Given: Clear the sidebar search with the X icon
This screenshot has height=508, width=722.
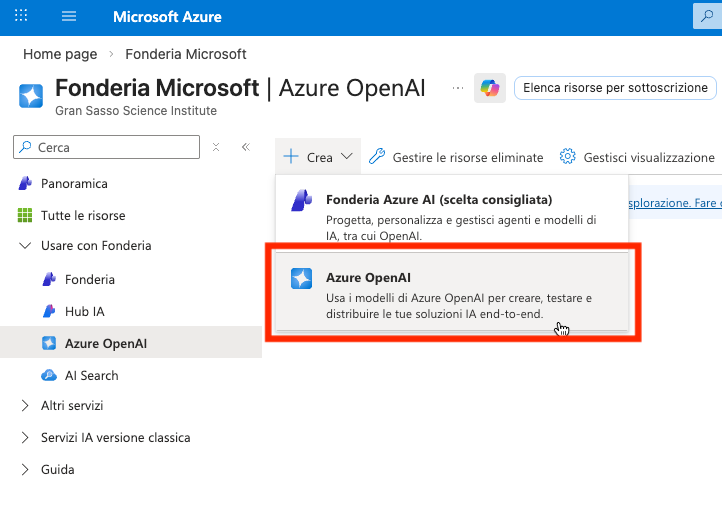Looking at the screenshot, I should pyautogui.click(x=216, y=147).
